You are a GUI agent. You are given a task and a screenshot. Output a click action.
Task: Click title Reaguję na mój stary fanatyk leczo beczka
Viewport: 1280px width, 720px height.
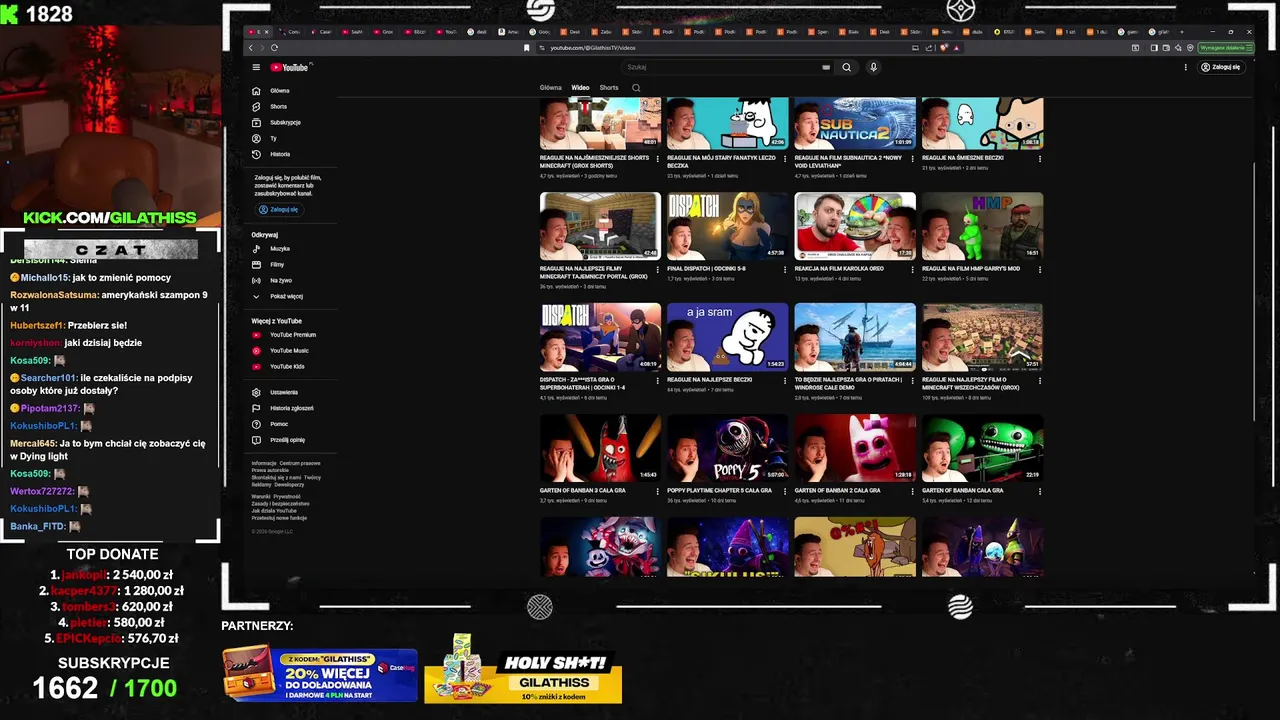[x=721, y=161]
